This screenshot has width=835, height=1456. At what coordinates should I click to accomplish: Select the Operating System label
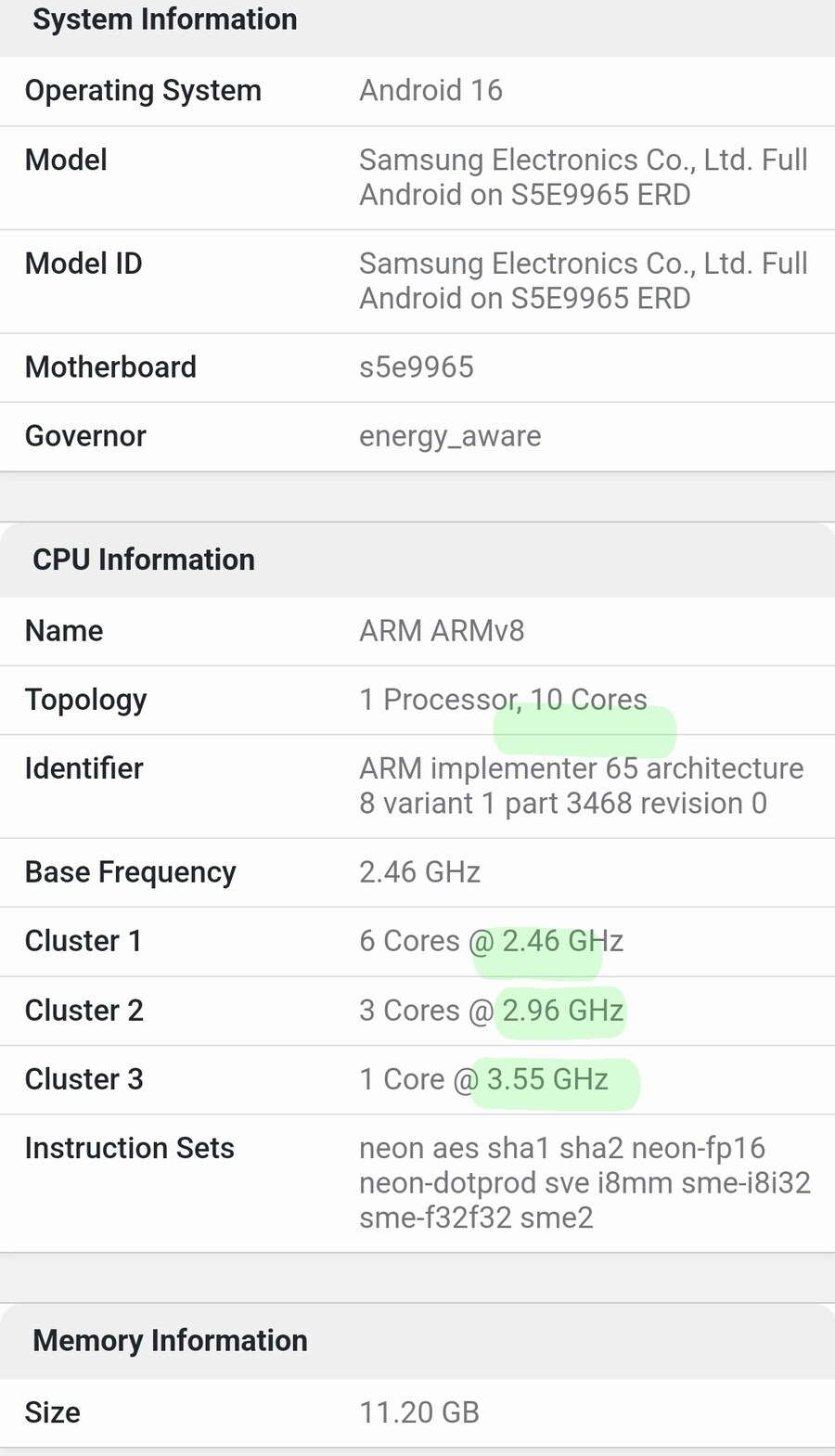(143, 91)
